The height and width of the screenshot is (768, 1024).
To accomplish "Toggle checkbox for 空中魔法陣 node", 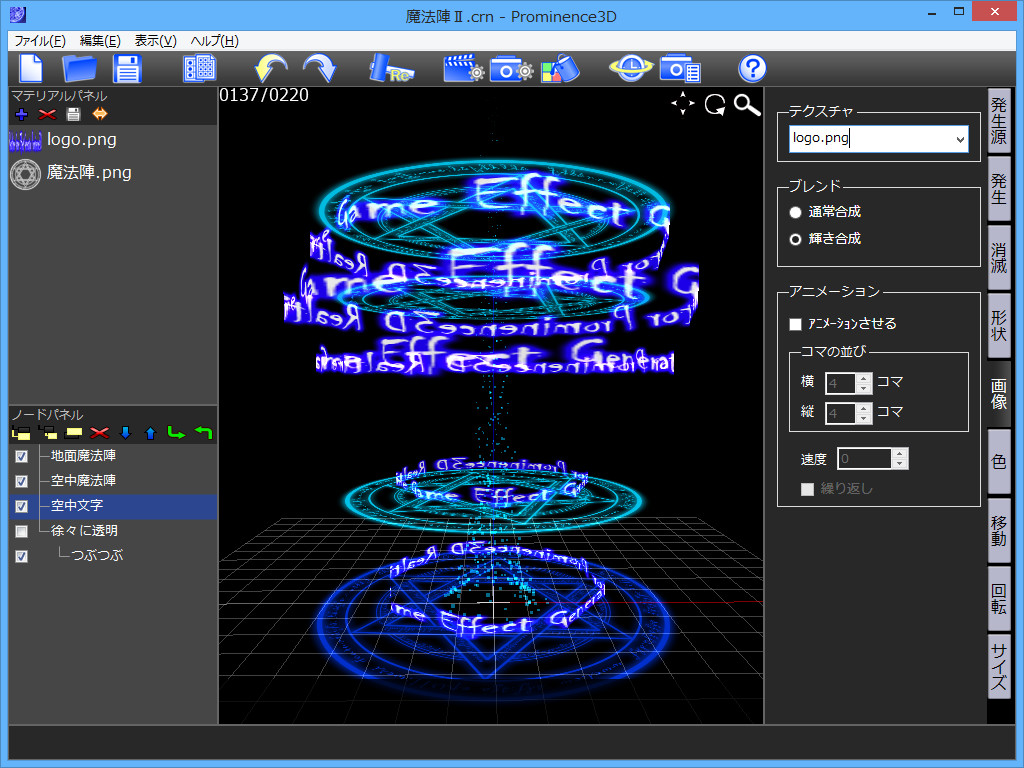I will 22,481.
